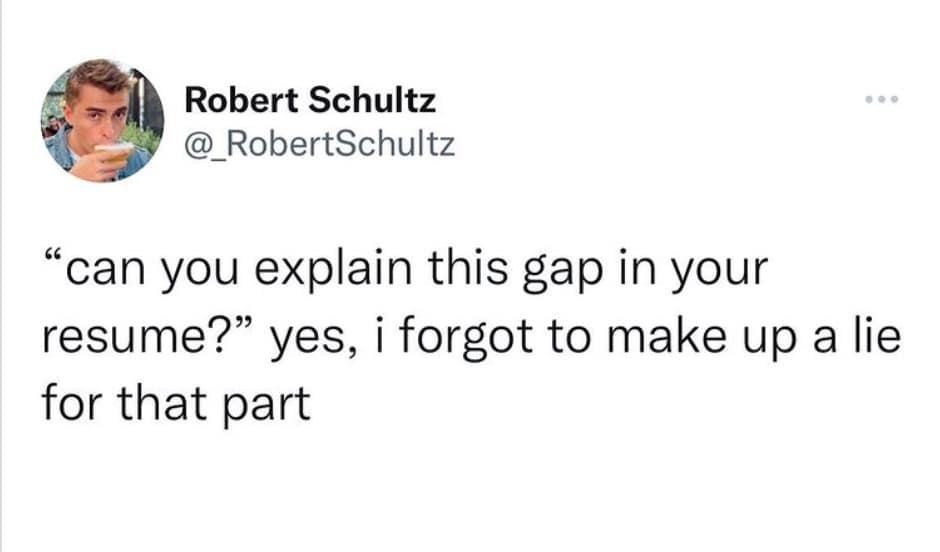Click Robert Schultz's profile picture
Viewport: 940px width, 552px height.
pyautogui.click(x=102, y=120)
